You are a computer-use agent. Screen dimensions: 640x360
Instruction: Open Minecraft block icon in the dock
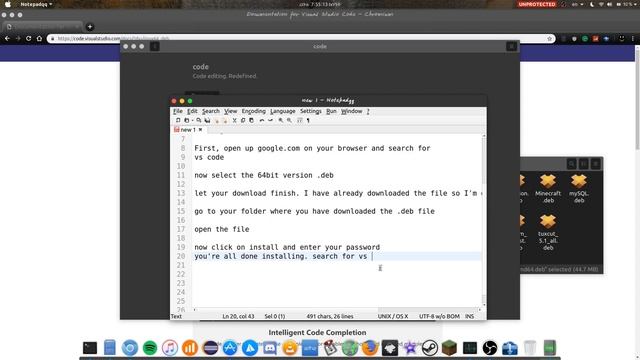click(449, 348)
